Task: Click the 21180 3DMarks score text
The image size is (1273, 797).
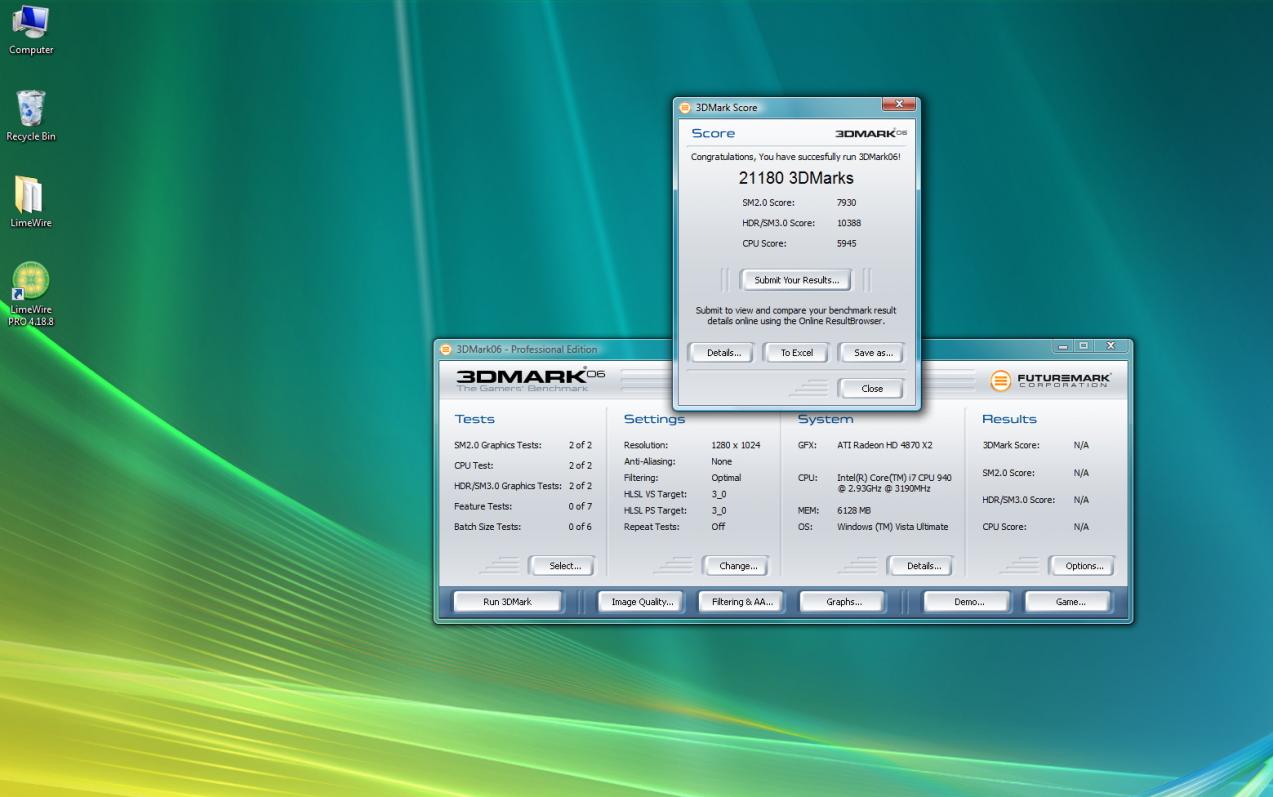Action: [x=796, y=178]
